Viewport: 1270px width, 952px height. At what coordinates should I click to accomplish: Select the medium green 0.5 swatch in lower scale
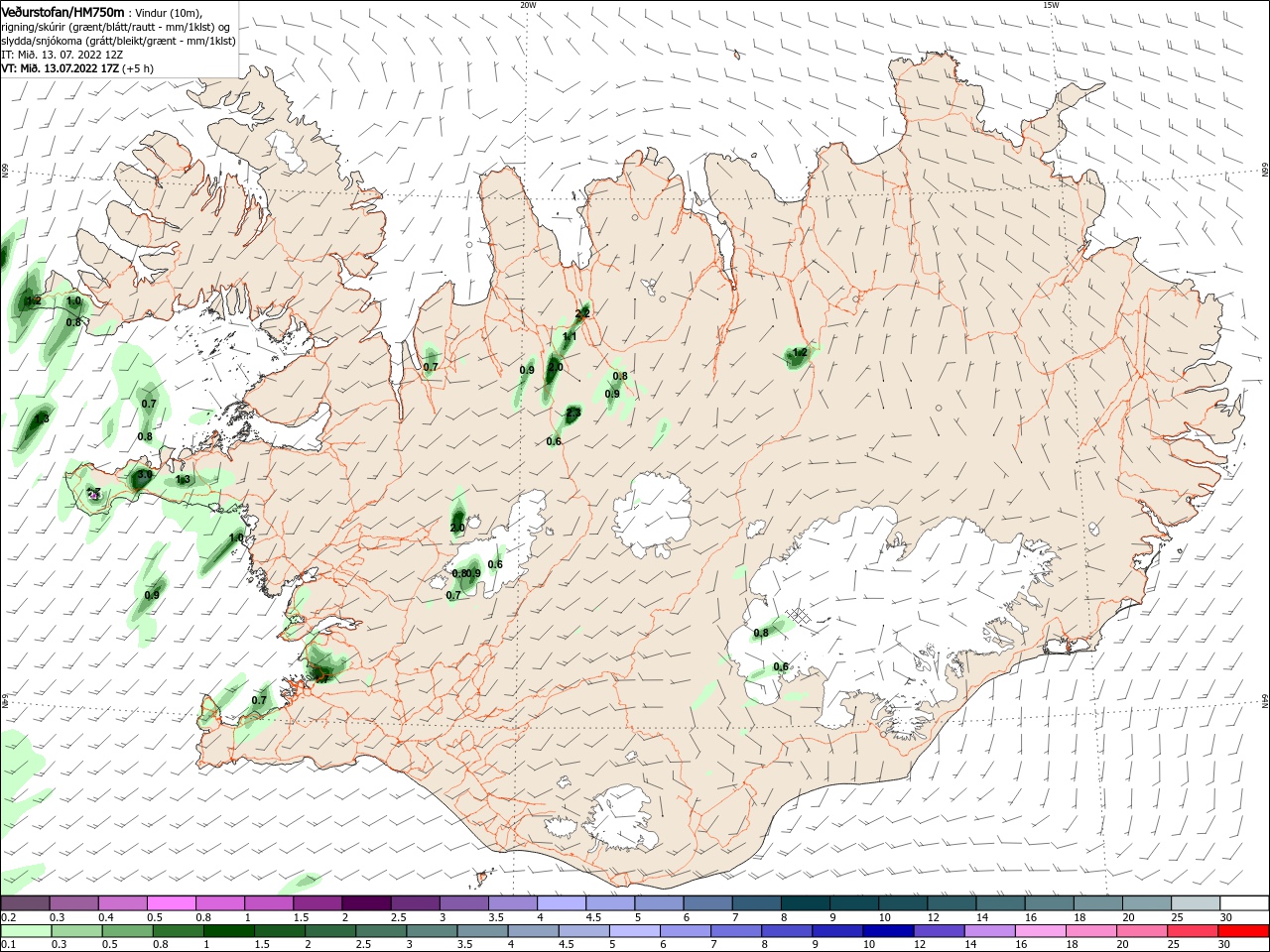[127, 931]
